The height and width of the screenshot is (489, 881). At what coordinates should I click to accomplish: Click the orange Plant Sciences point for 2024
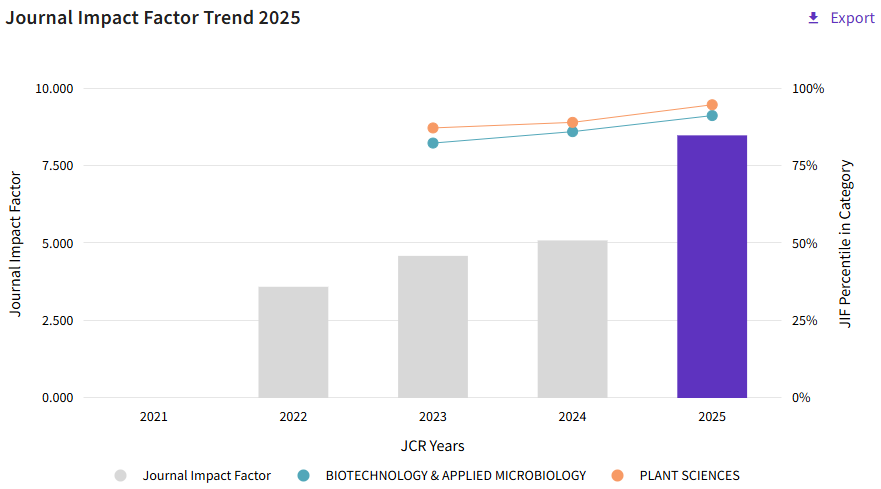573,123
